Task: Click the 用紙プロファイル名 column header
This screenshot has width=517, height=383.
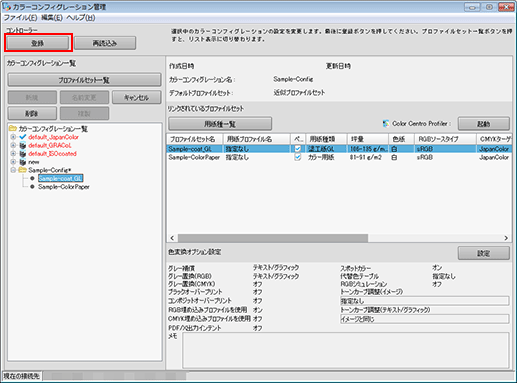Action: coord(257,139)
